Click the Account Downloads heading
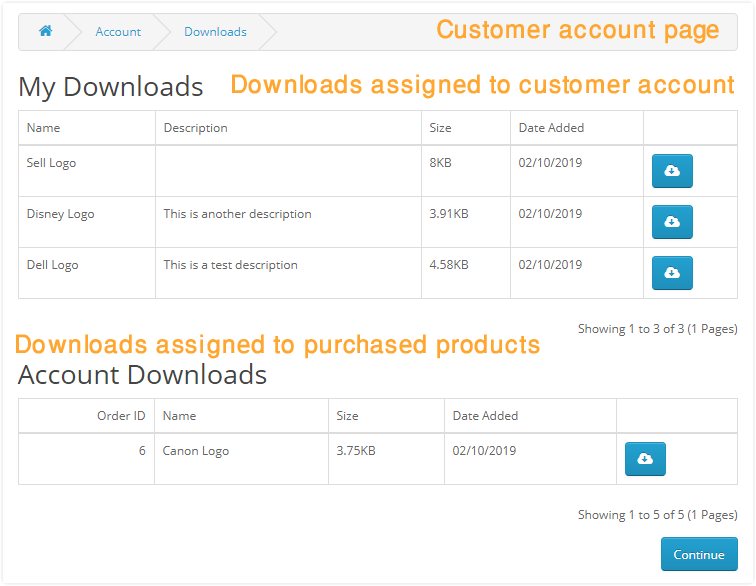 142,375
